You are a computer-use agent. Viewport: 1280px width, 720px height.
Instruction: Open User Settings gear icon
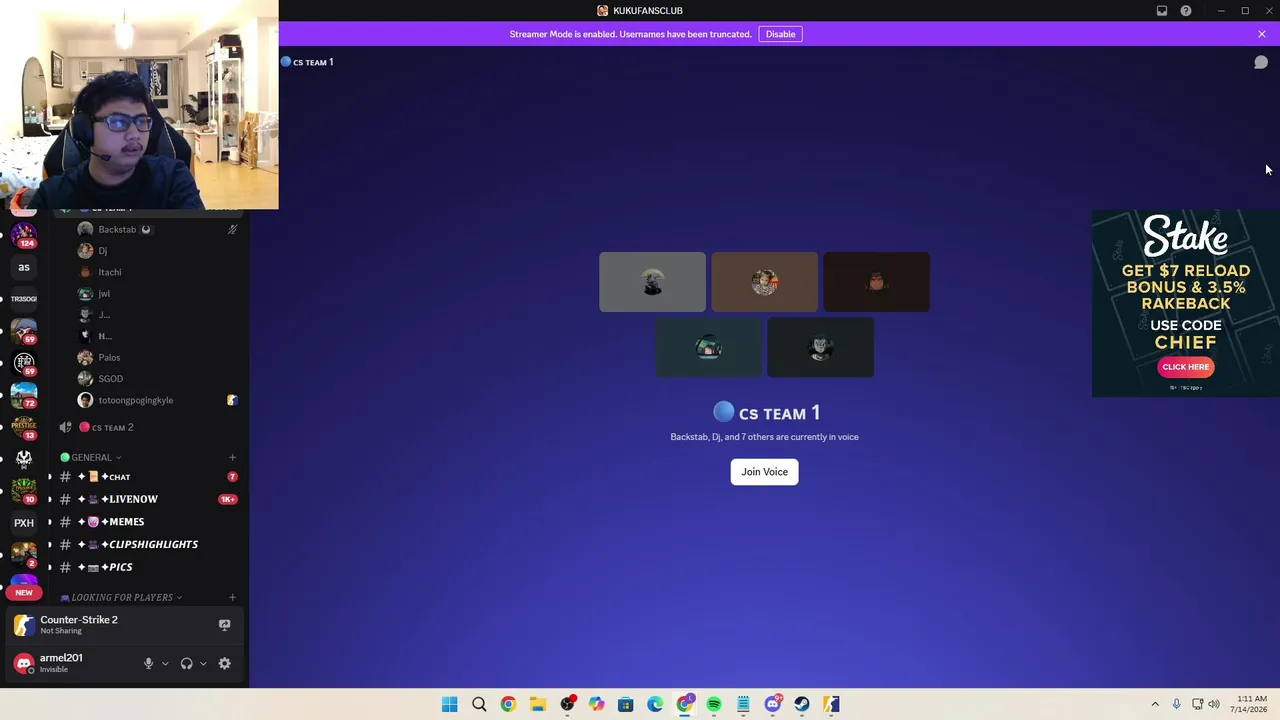tap(224, 663)
